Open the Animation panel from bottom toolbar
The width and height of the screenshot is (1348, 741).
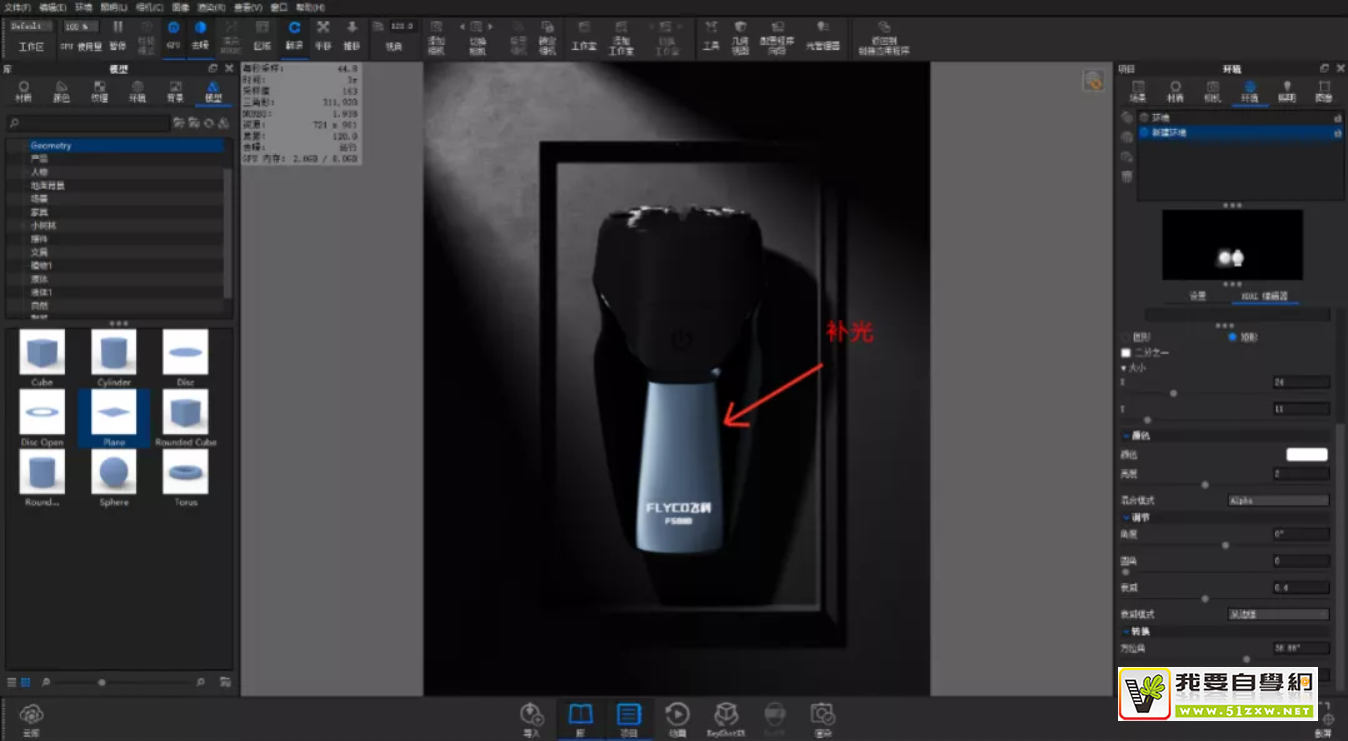click(677, 719)
